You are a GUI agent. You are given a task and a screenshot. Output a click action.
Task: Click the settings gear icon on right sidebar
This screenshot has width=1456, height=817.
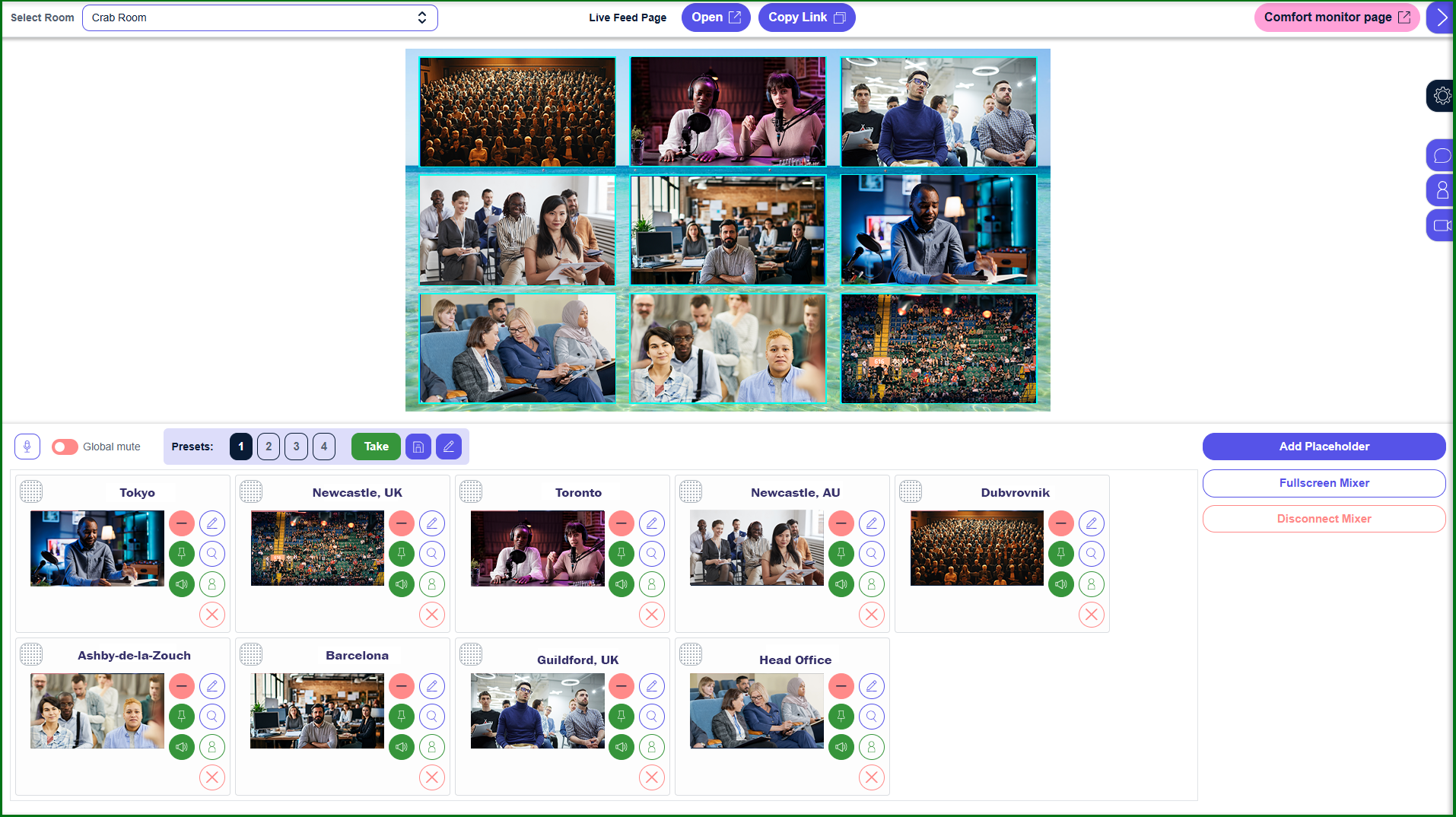click(x=1442, y=96)
